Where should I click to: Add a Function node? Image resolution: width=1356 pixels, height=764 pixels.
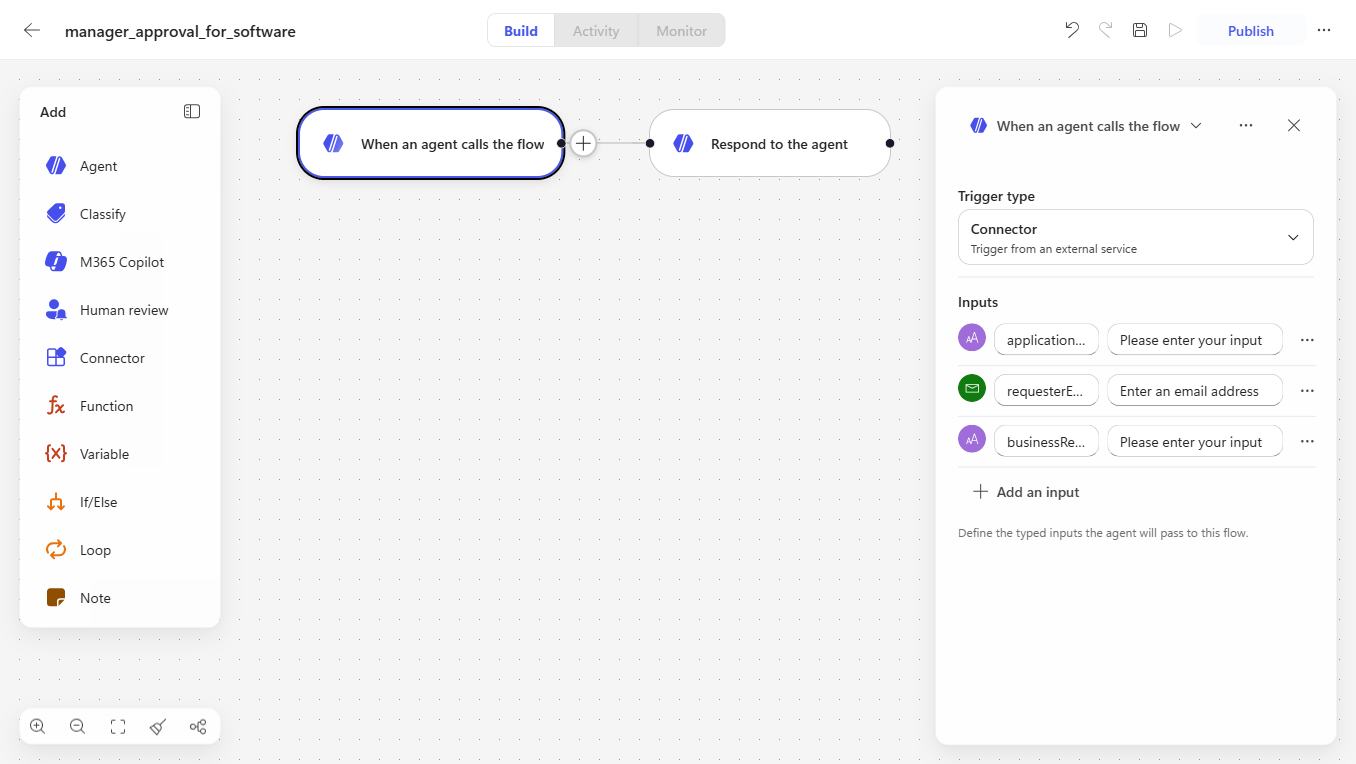click(x=120, y=406)
